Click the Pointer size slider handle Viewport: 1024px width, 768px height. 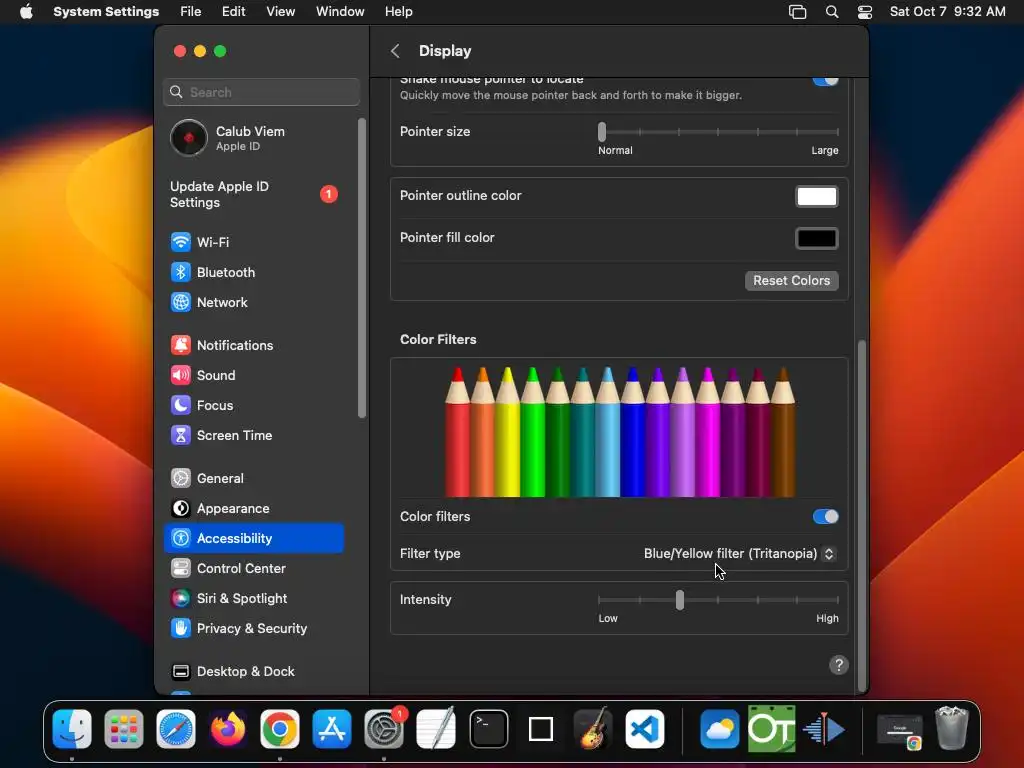[x=601, y=132]
